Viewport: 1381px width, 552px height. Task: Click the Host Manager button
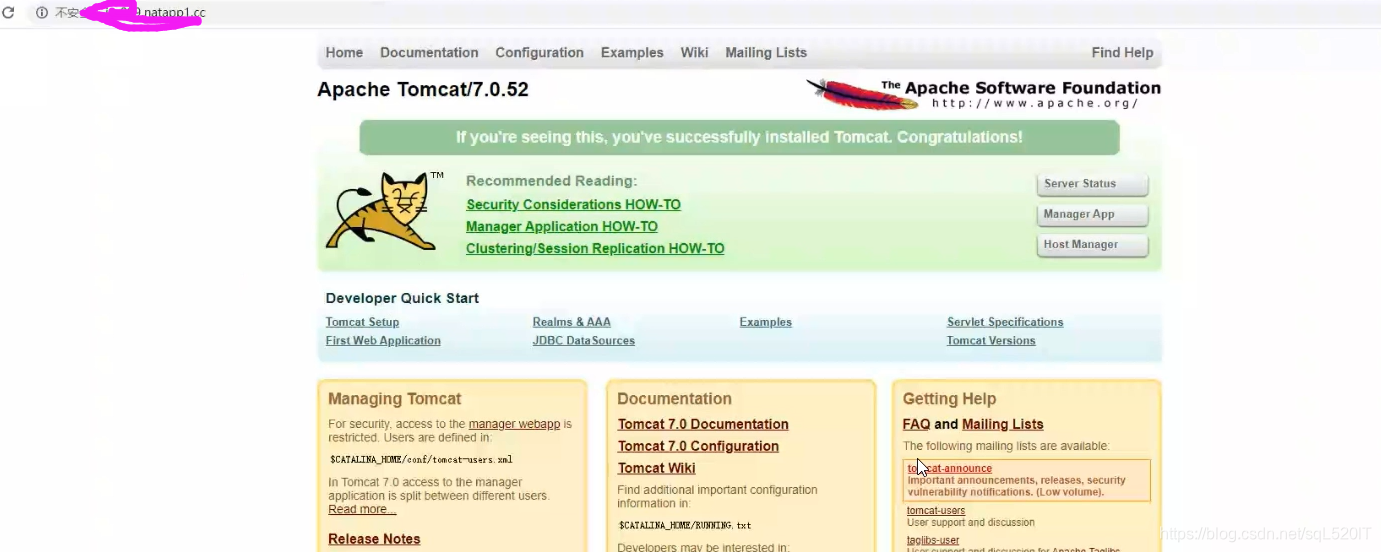tap(1092, 244)
